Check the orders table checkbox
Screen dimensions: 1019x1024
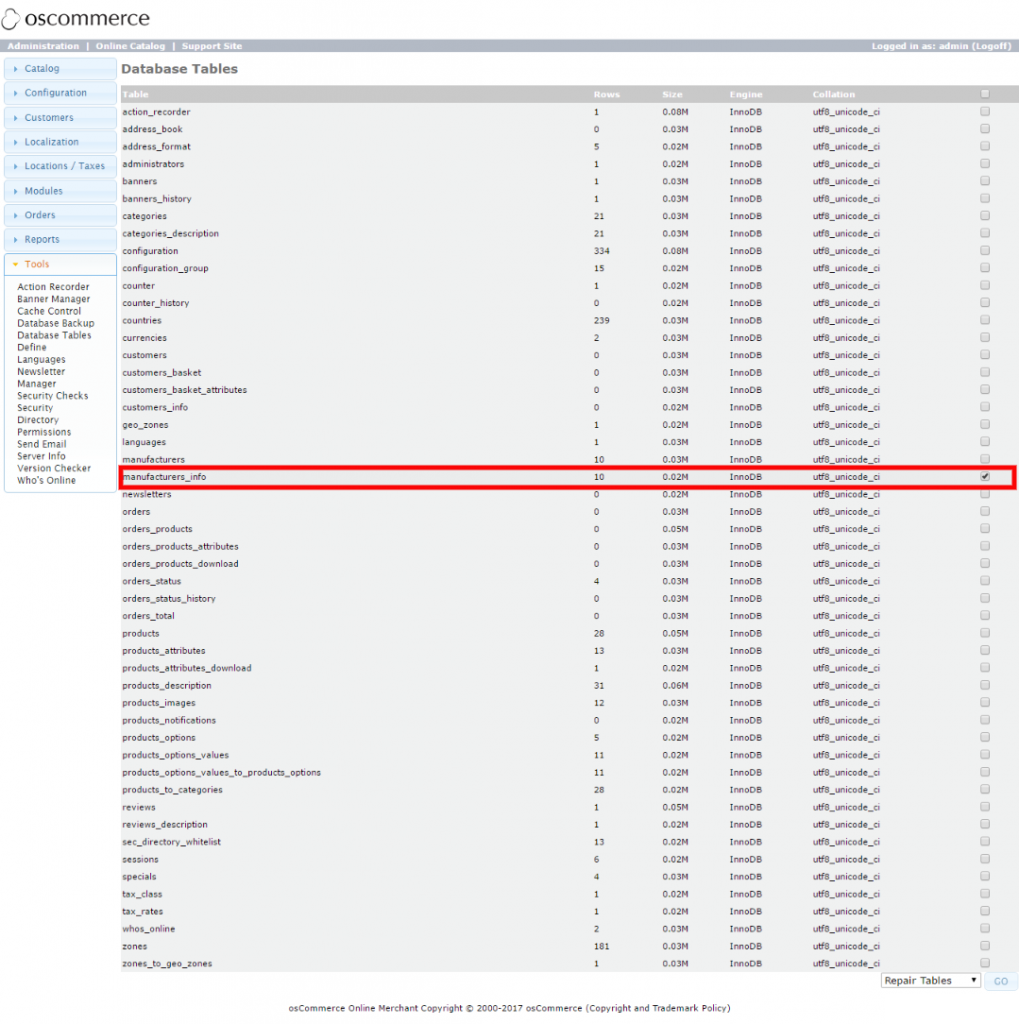point(985,511)
